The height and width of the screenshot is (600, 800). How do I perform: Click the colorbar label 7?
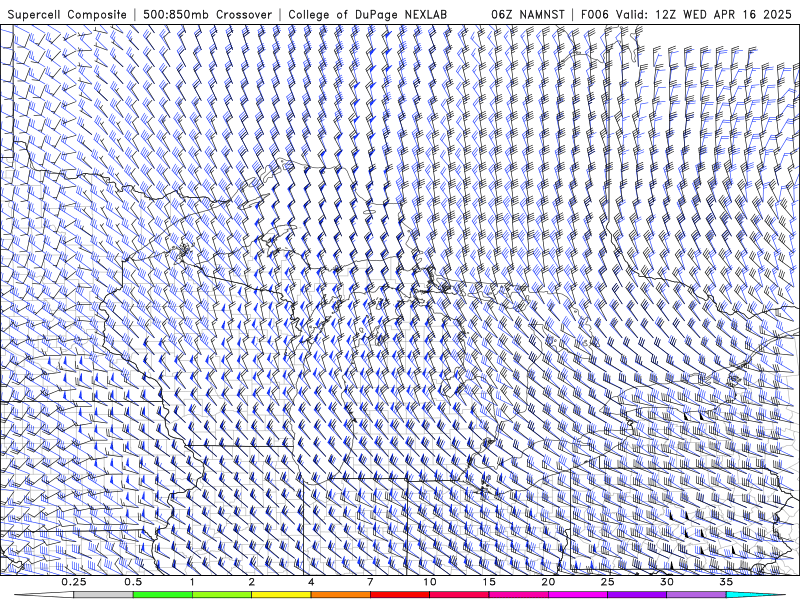pos(370,582)
